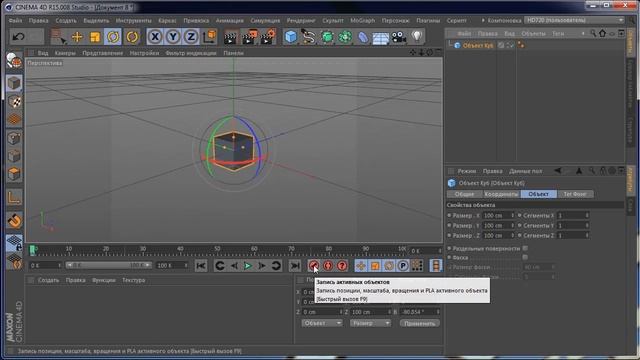The image size is (640, 360).
Task: Select the Live Selection tool
Action: 58,37
